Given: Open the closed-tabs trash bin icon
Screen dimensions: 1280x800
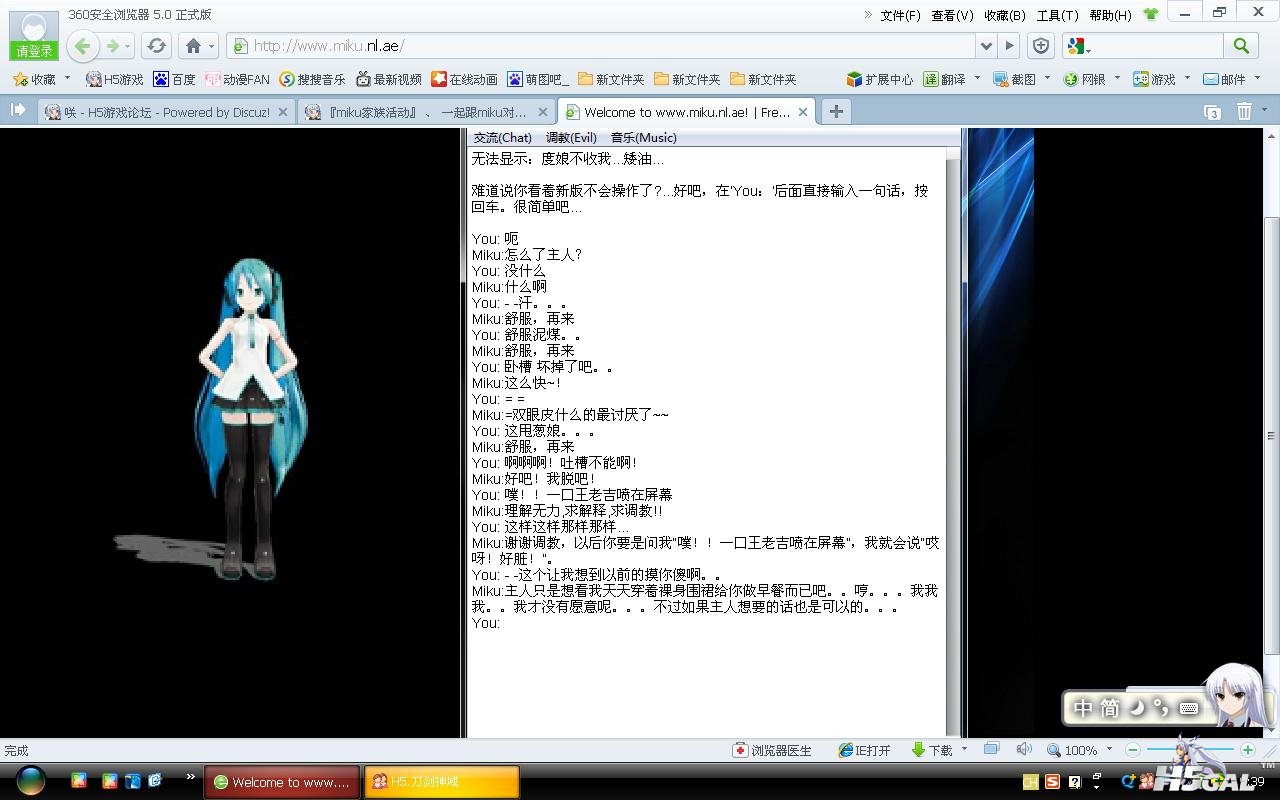Looking at the screenshot, I should (x=1244, y=111).
